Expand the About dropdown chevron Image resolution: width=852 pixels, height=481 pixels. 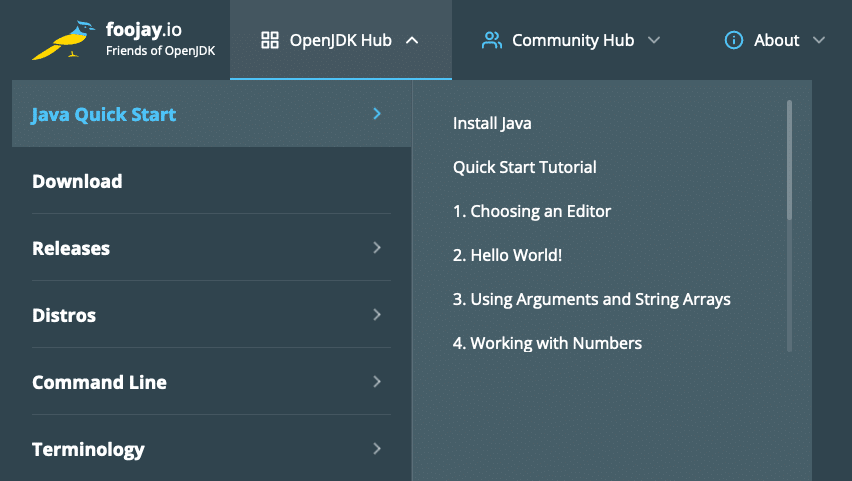coord(819,40)
